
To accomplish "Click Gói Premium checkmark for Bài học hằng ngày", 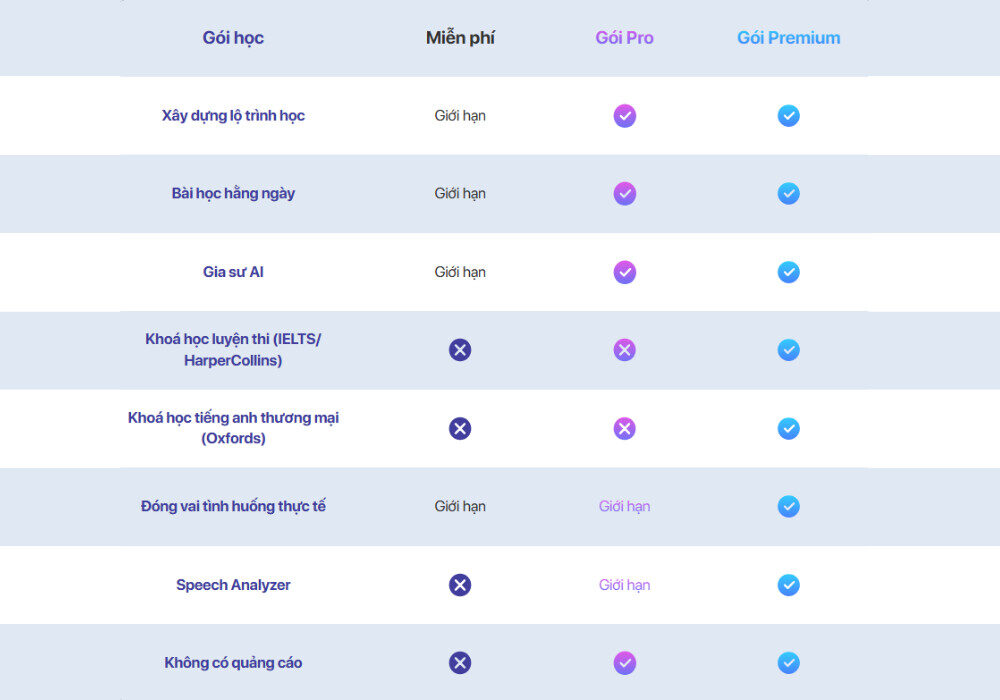I will 788,194.
